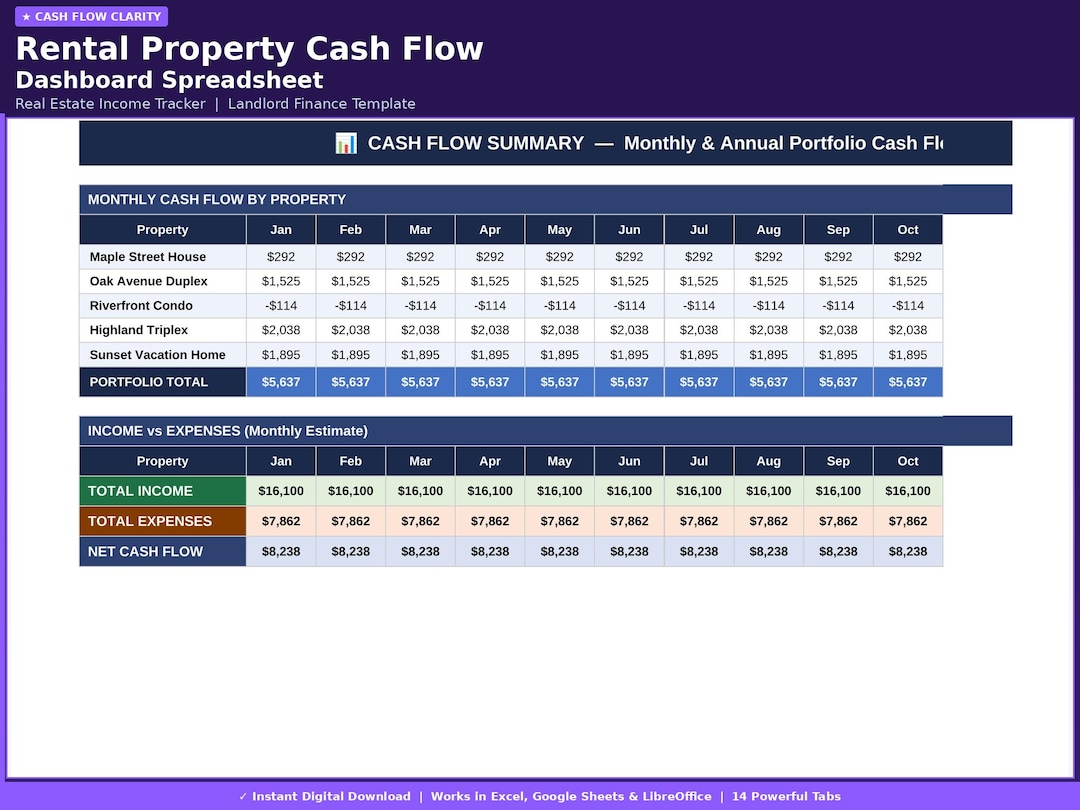Viewport: 1080px width, 810px height.
Task: Click the Landlord Finance Template text
Action: click(322, 104)
